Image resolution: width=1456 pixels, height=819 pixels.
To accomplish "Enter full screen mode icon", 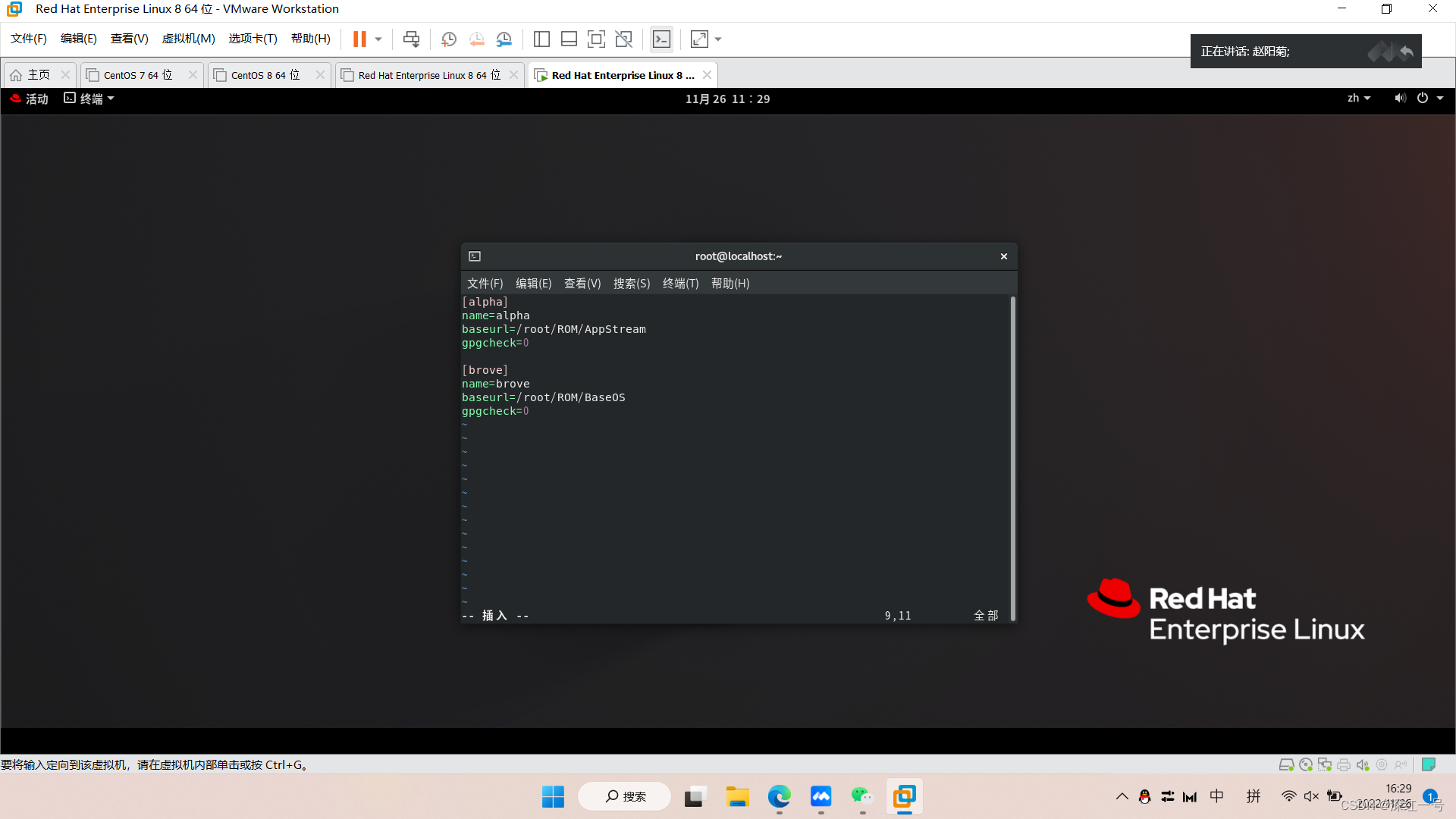I will coord(596,39).
